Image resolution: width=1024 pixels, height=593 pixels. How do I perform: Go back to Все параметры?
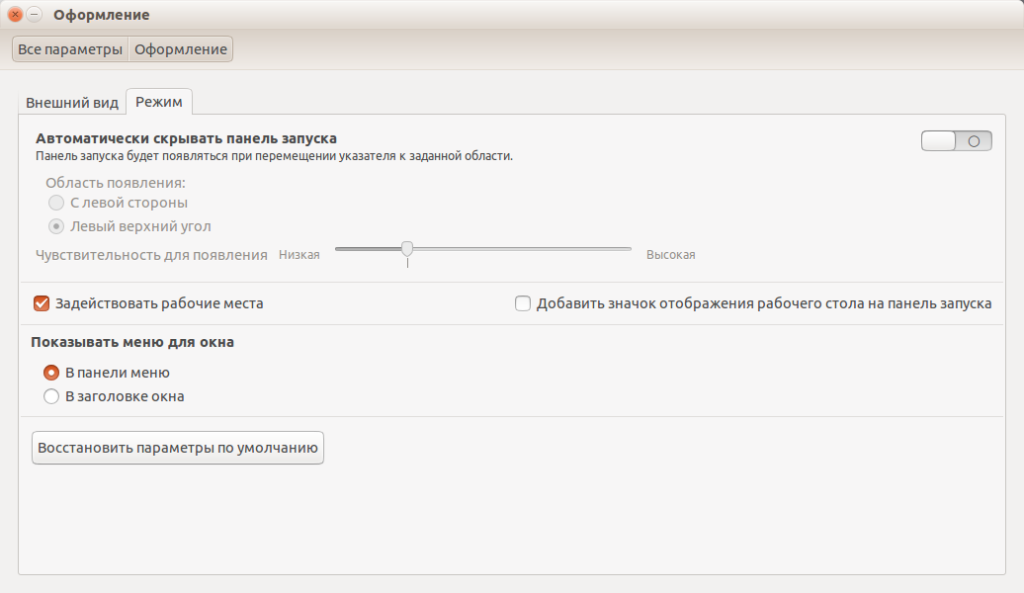[x=70, y=49]
